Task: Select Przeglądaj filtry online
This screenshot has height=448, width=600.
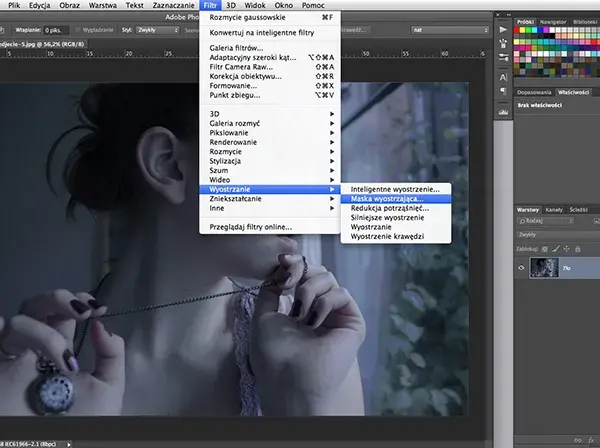Action: [x=270, y=227]
